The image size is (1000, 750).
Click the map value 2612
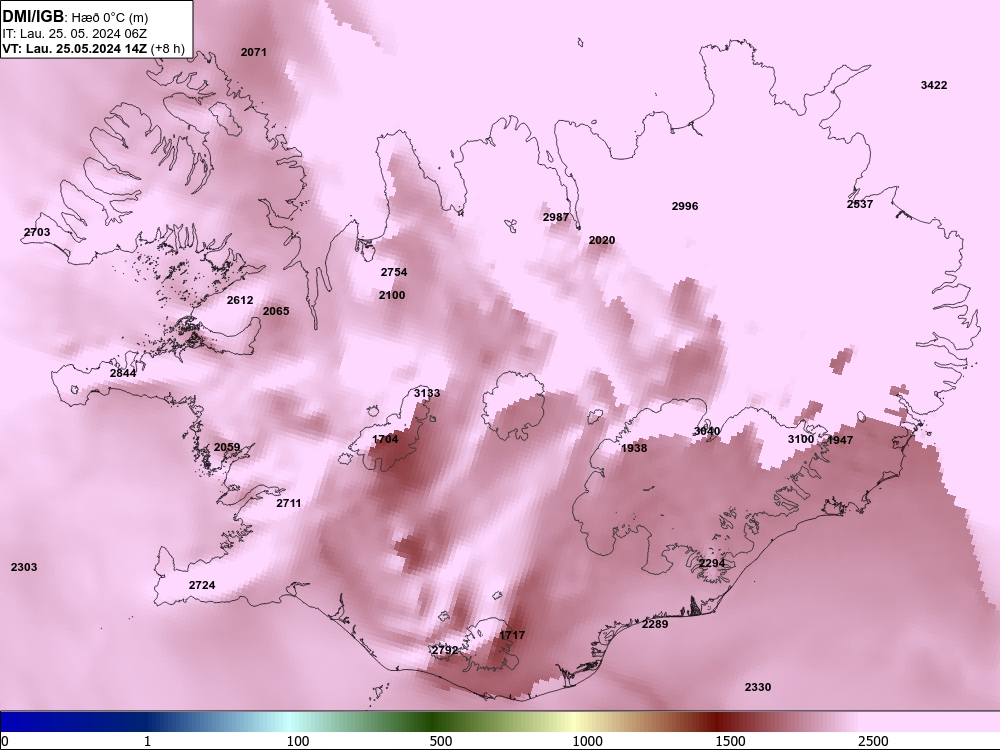tap(240, 300)
